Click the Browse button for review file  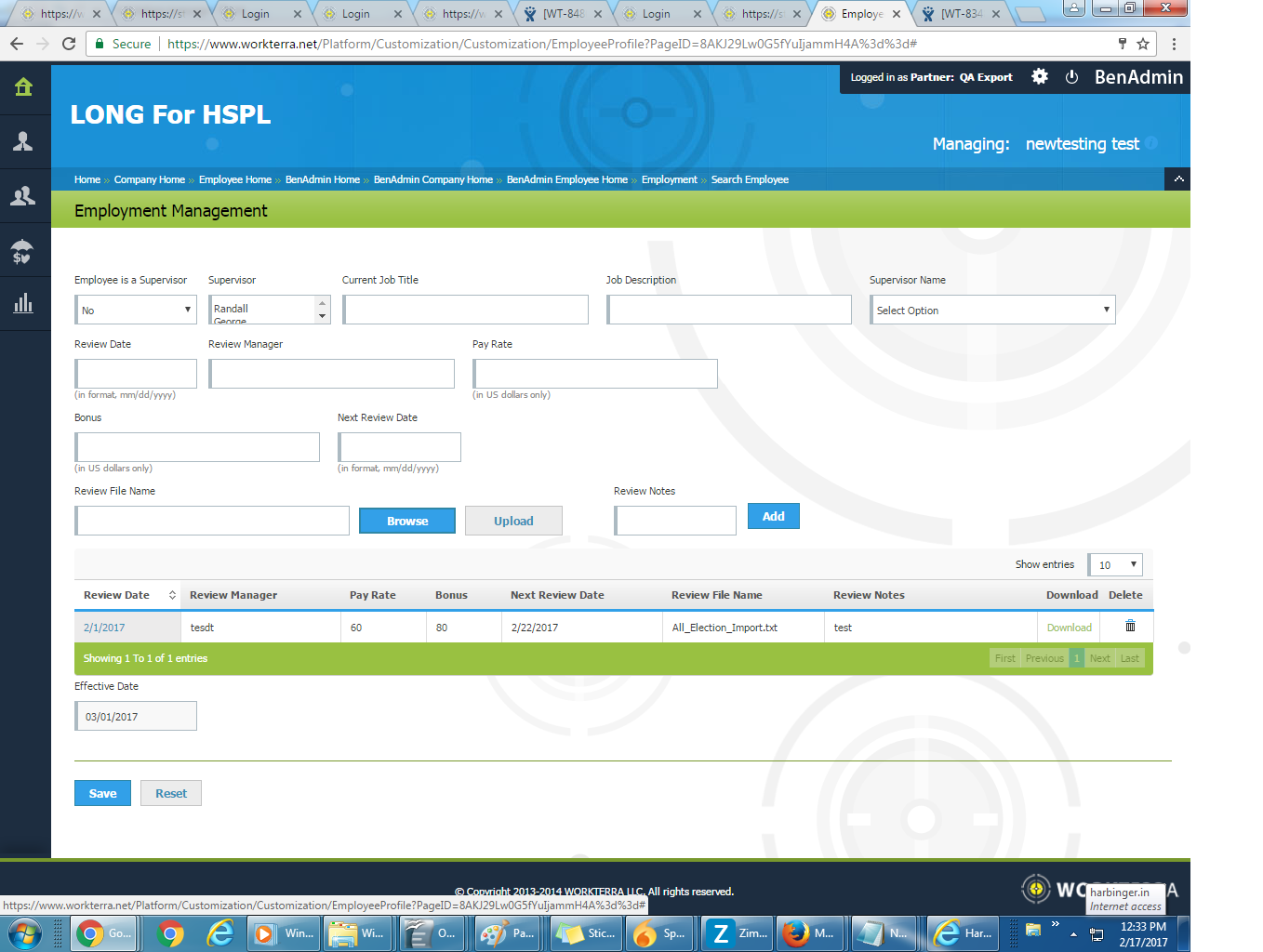(407, 522)
